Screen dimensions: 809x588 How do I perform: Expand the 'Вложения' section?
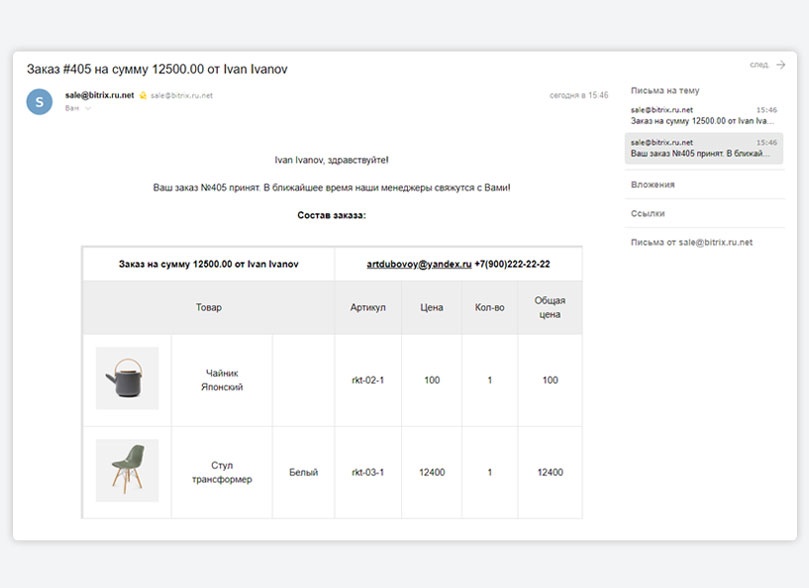click(x=653, y=185)
